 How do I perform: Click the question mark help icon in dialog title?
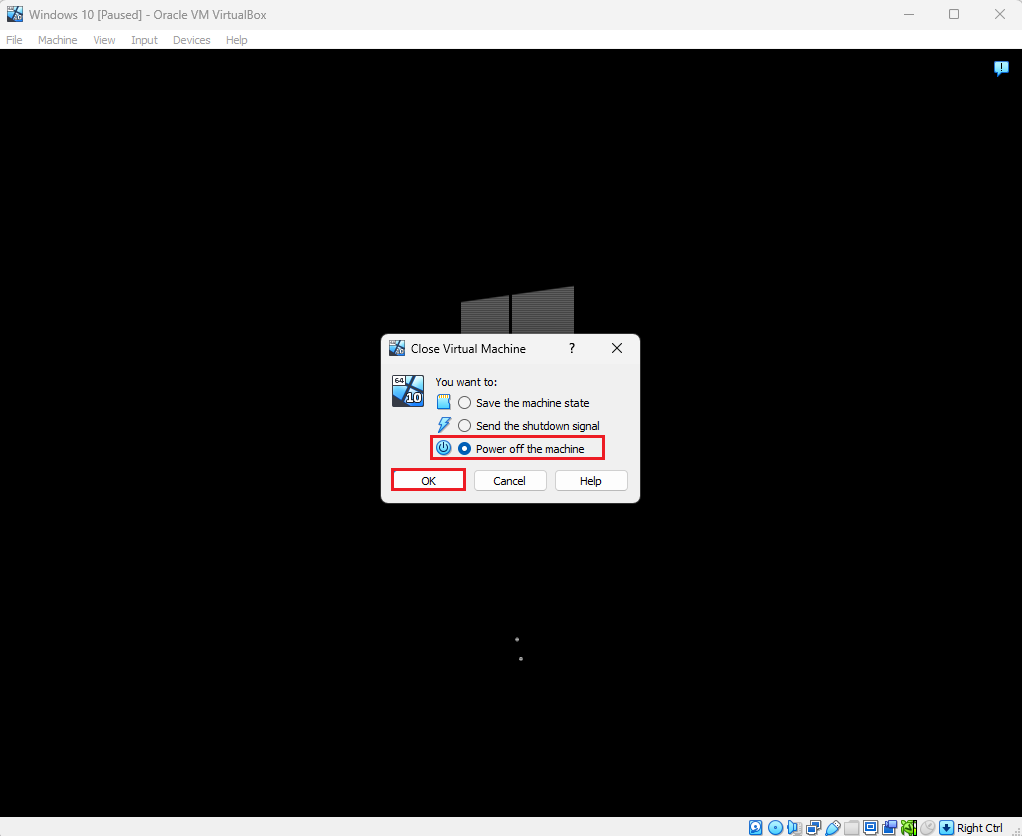(x=572, y=349)
